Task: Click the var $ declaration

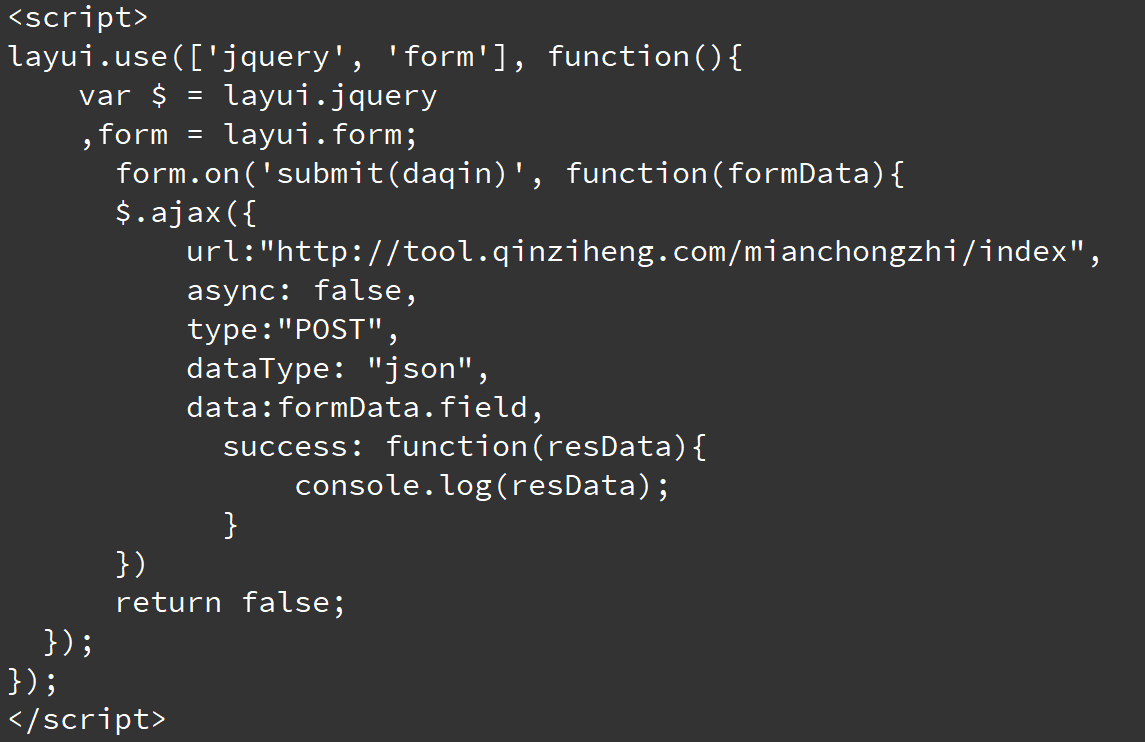Action: pyautogui.click(x=123, y=96)
